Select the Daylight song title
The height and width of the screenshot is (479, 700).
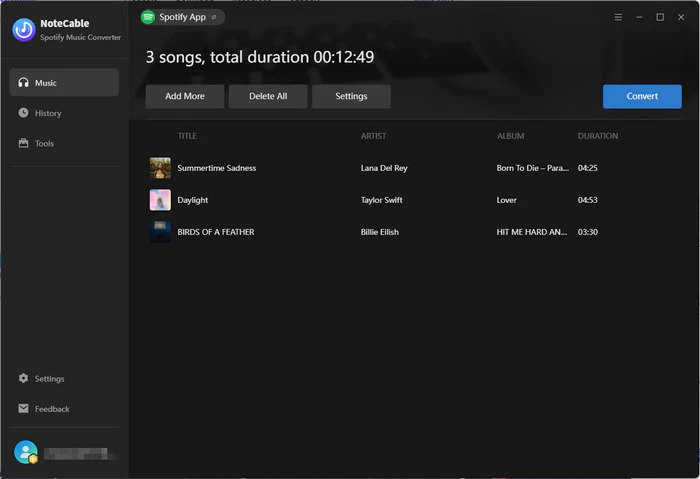[192, 200]
